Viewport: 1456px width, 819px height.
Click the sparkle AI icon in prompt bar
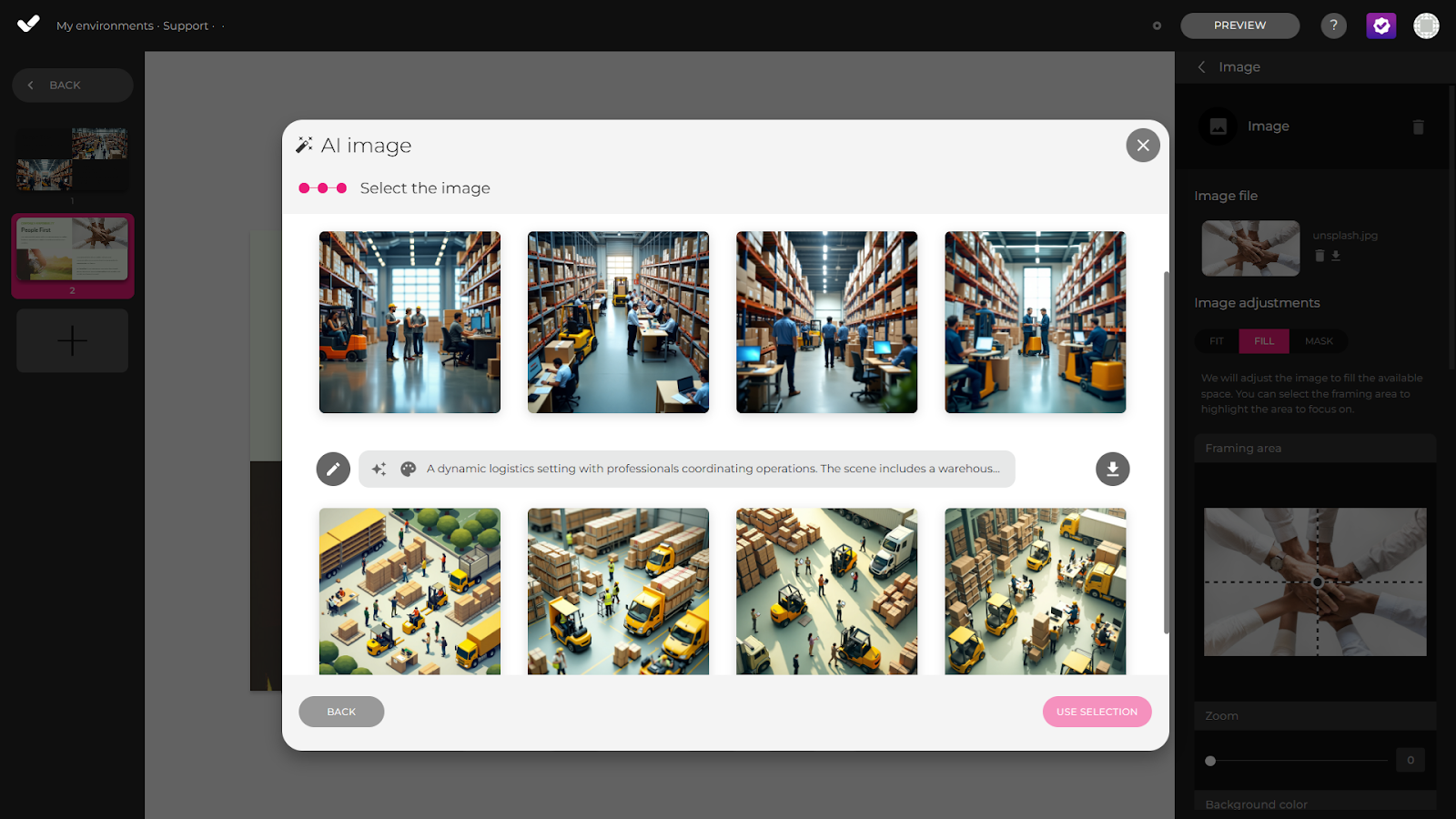(x=379, y=469)
